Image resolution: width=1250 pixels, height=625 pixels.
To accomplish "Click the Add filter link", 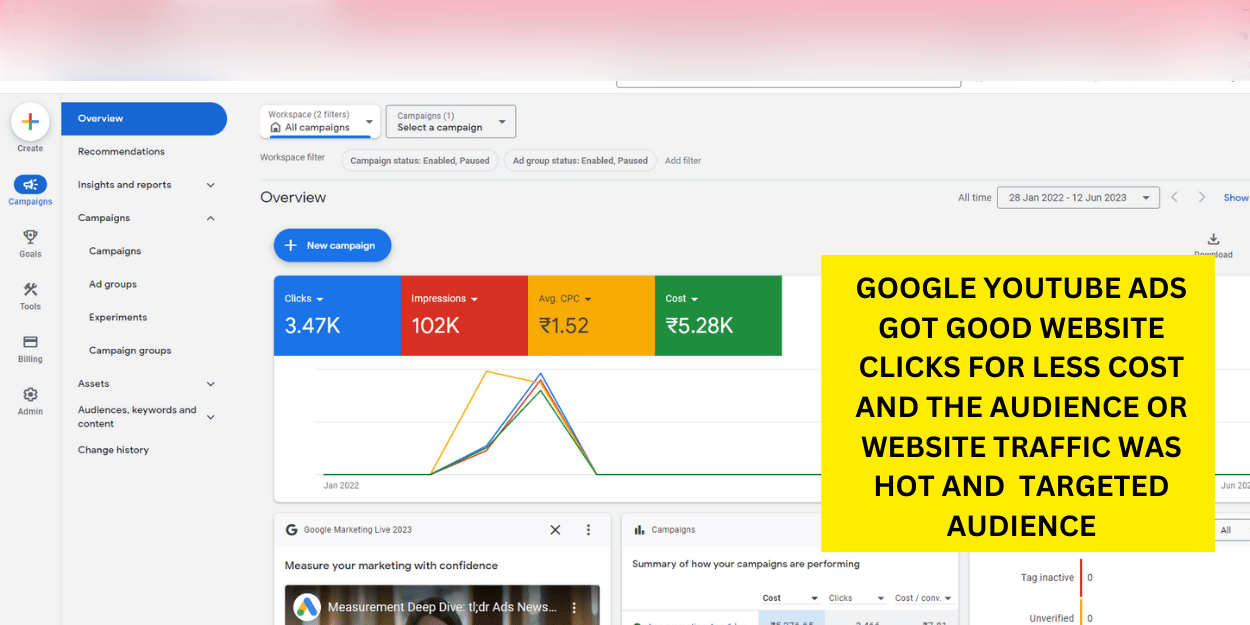I will click(x=683, y=160).
